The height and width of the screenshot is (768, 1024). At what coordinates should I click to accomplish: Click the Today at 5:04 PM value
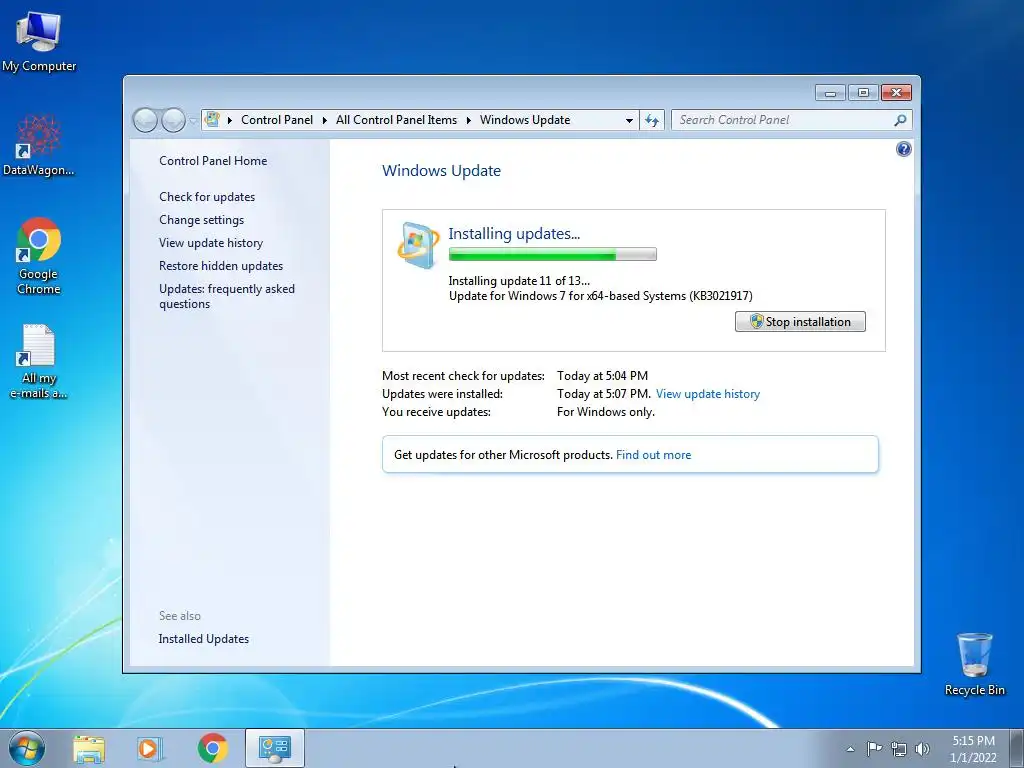click(x=602, y=376)
